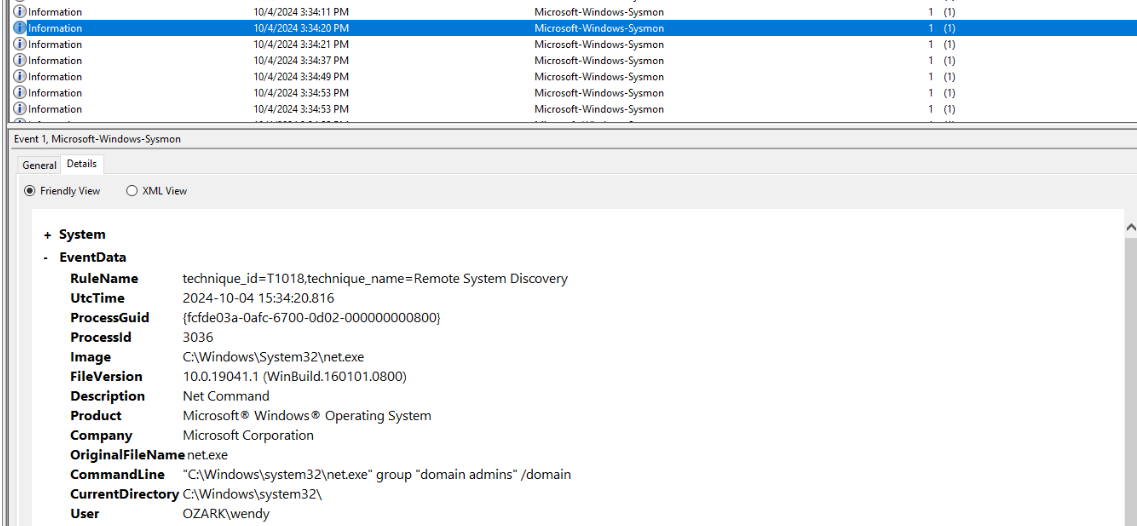Select the Source cell of the 3:34:37 PM event
The height and width of the screenshot is (526, 1137).
click(x=598, y=60)
